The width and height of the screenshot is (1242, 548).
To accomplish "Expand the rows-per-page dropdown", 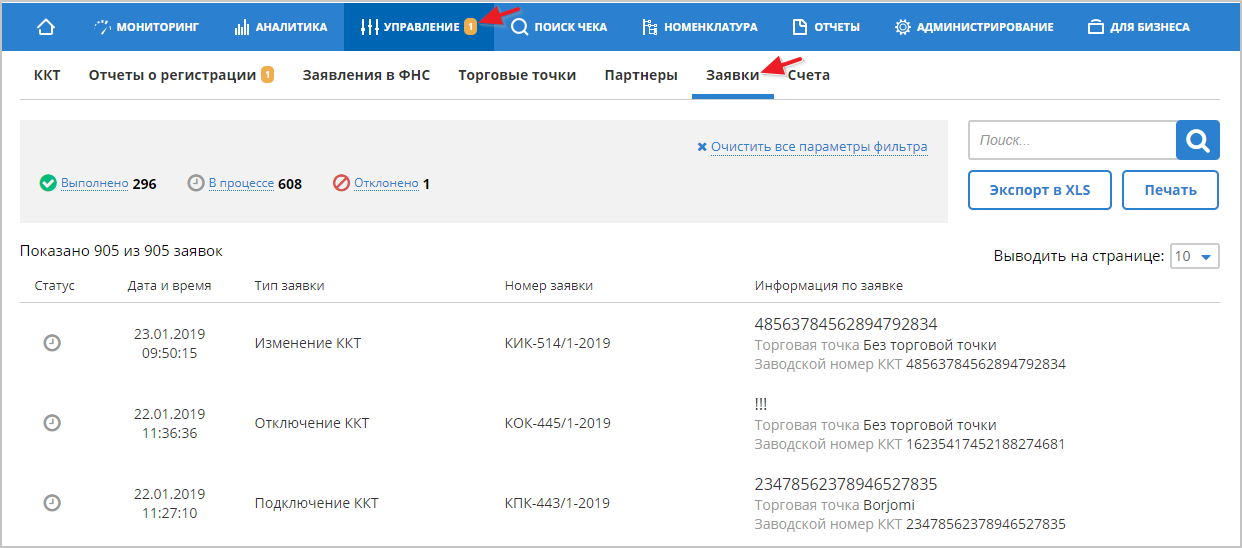I will point(1195,257).
